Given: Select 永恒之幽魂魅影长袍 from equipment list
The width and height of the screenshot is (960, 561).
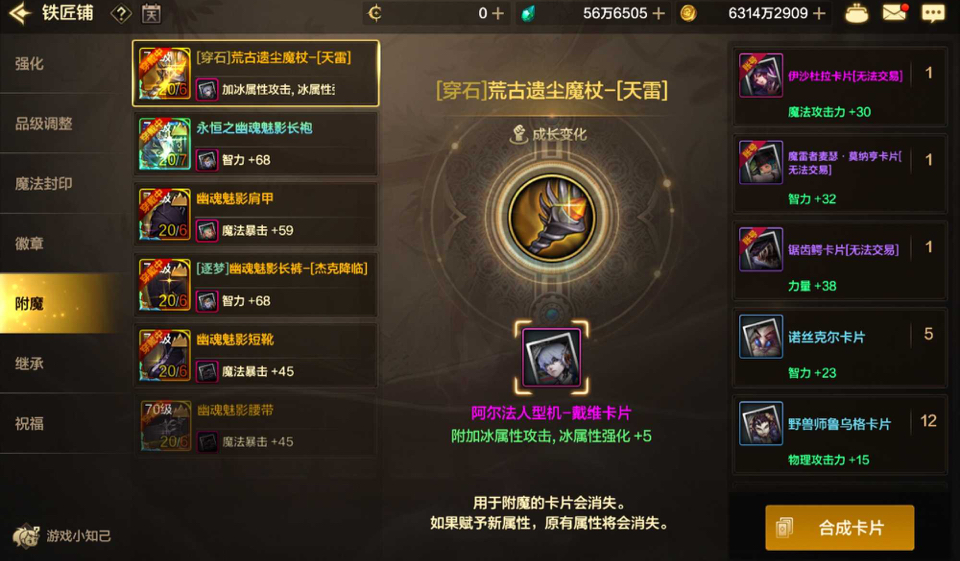Looking at the screenshot, I should 256,144.
